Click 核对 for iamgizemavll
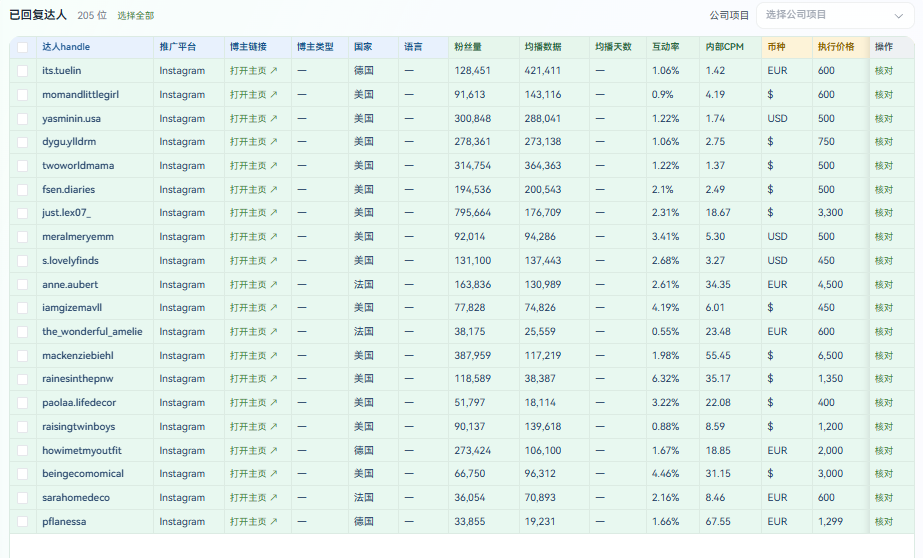The width and height of the screenshot is (923, 558). (x=884, y=308)
